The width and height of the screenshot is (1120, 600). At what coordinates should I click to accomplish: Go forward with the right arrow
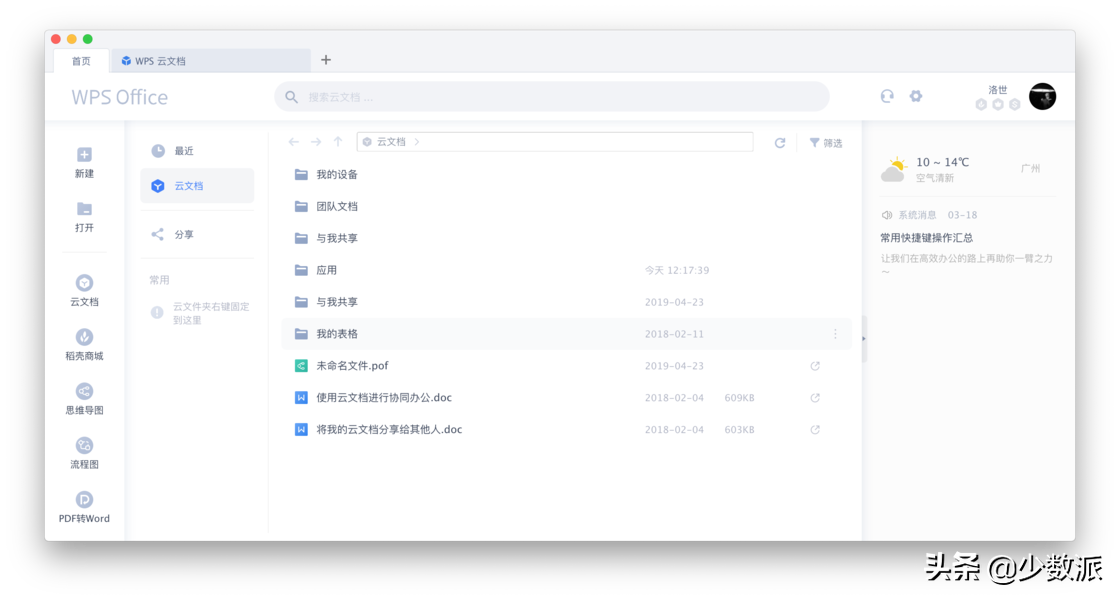click(316, 142)
